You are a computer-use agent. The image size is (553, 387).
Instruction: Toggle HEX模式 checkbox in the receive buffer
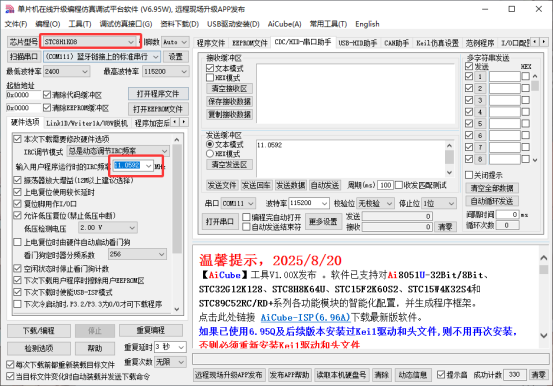tap(210, 78)
